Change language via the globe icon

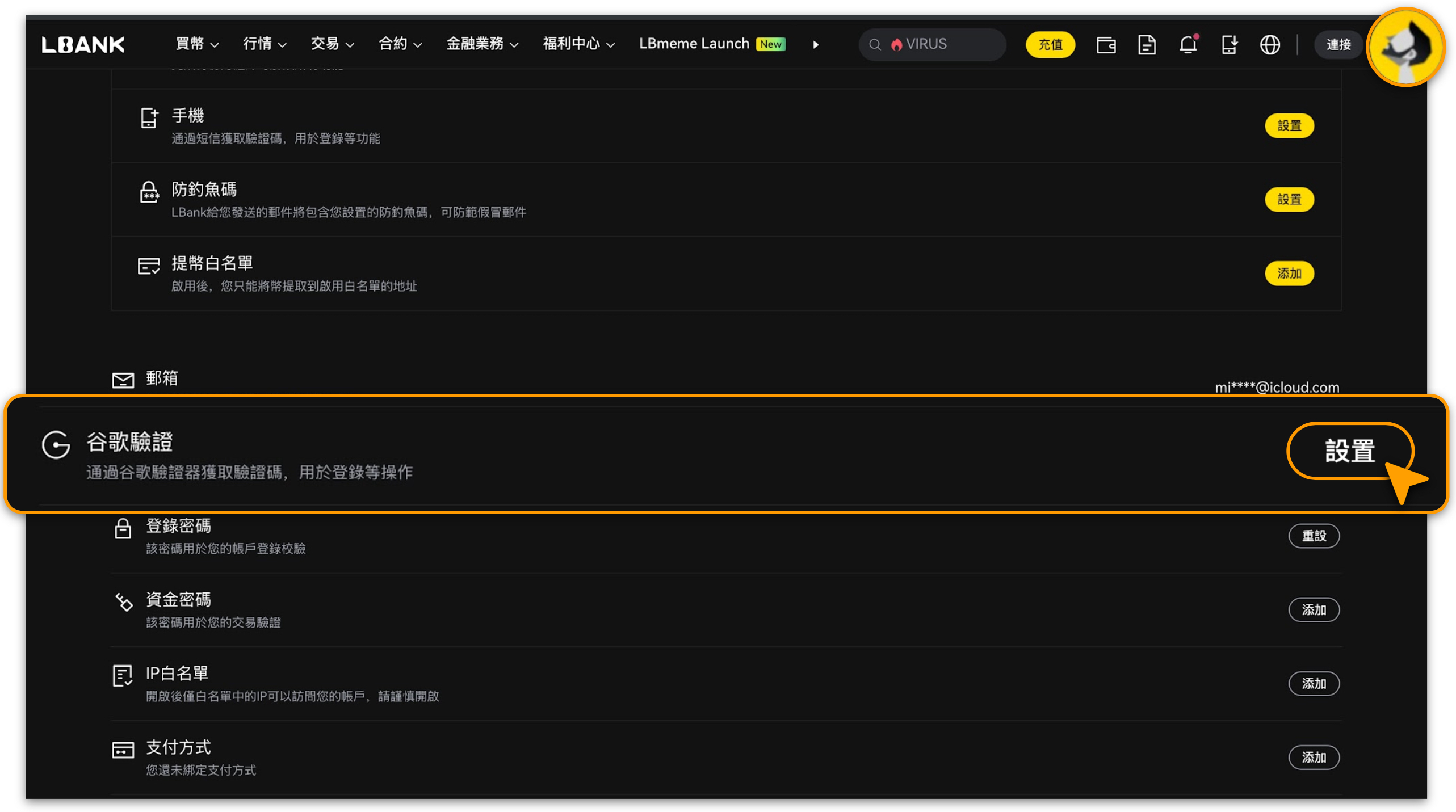(1270, 44)
